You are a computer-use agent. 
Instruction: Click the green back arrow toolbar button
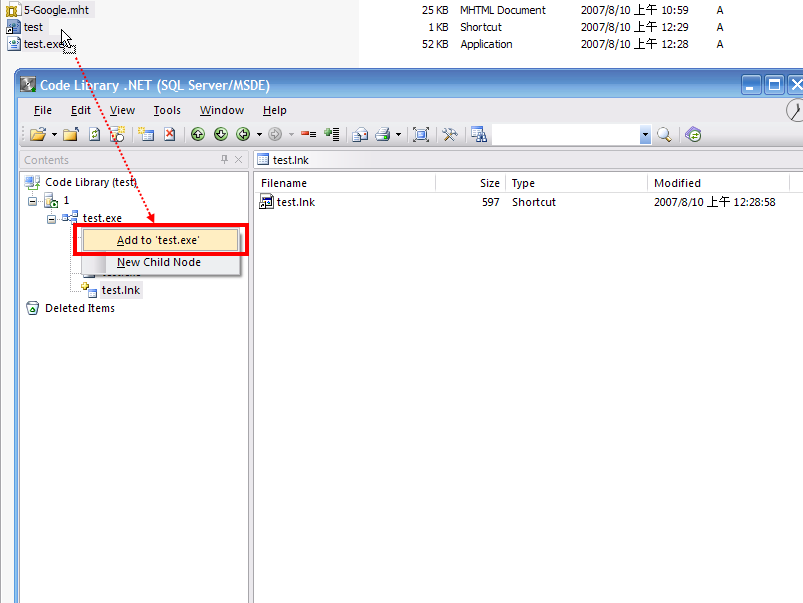click(x=243, y=134)
